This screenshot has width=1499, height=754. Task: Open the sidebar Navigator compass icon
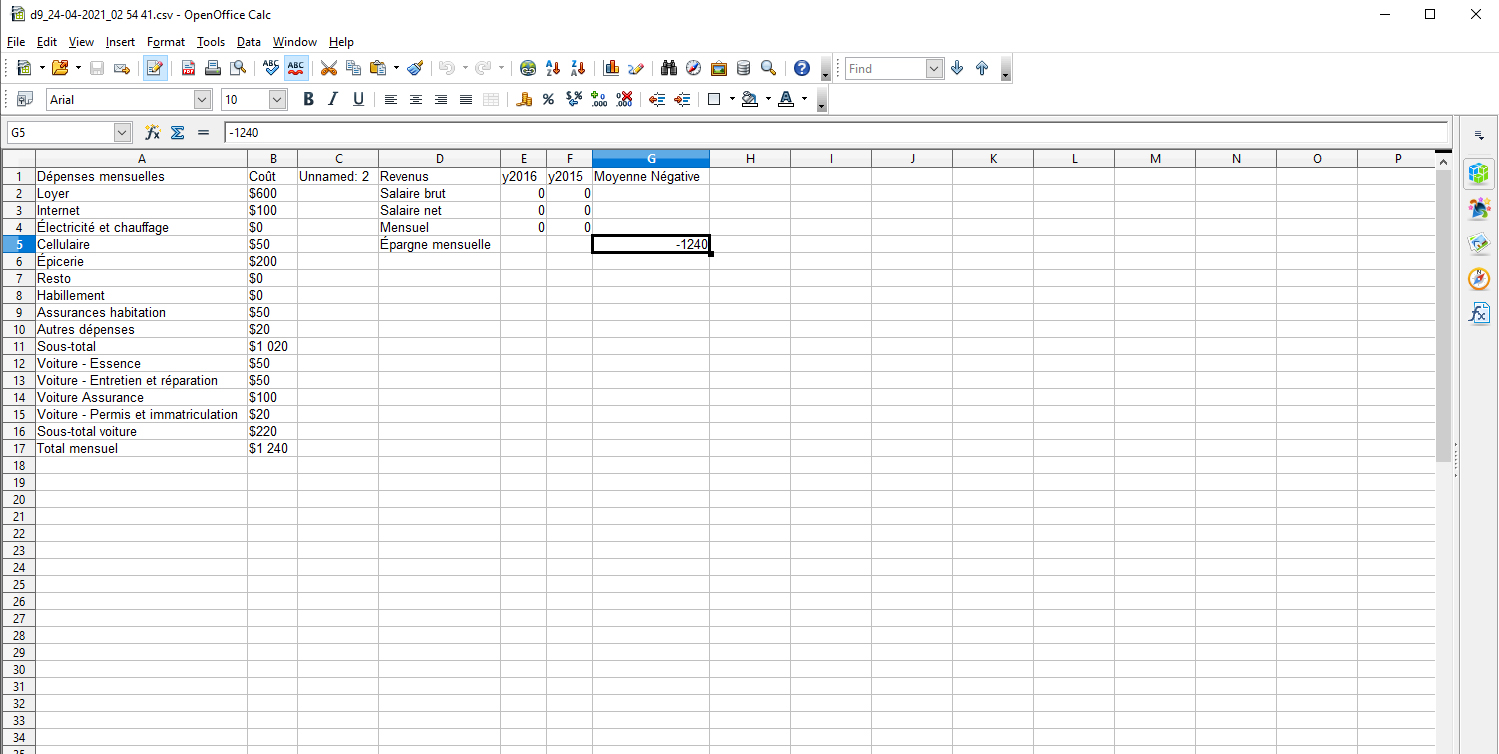(1478, 278)
